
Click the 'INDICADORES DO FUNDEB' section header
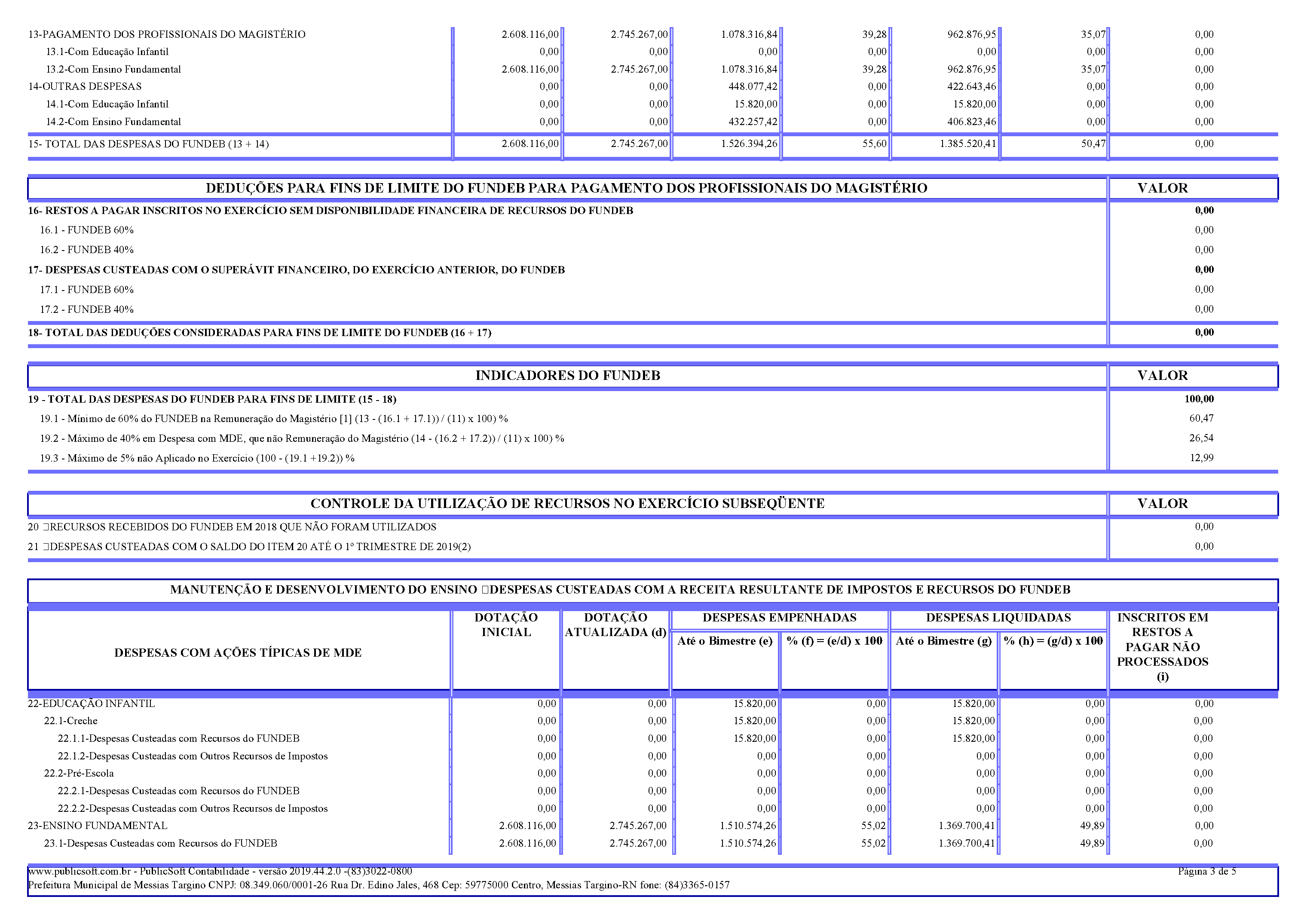(568, 376)
